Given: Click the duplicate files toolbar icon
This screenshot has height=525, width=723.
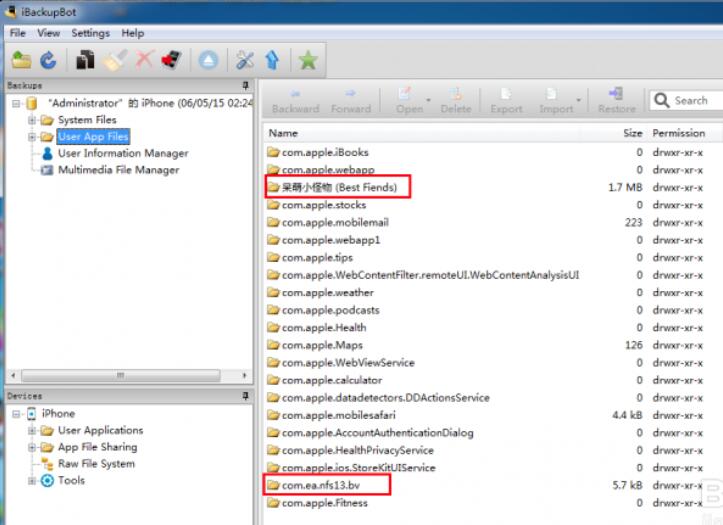Looking at the screenshot, I should (85, 60).
